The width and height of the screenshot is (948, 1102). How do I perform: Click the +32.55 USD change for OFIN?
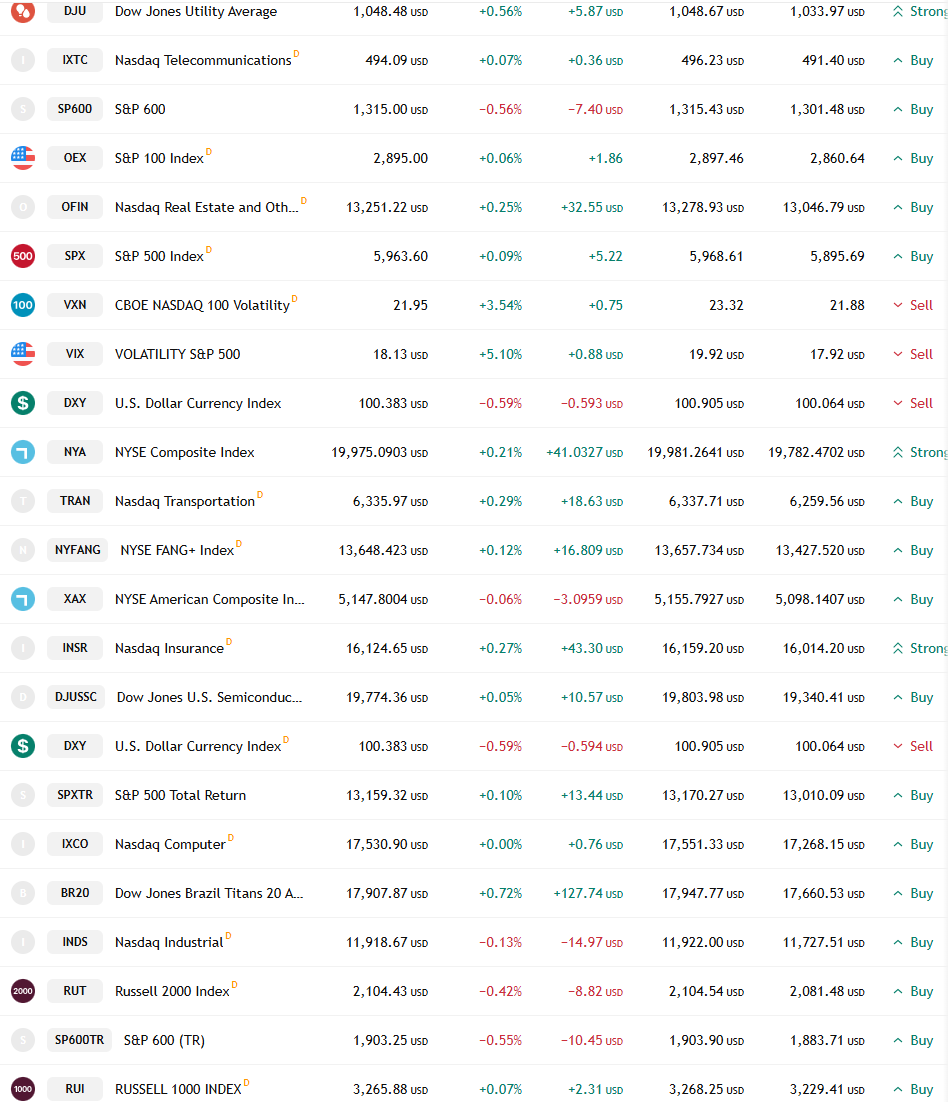pyautogui.click(x=592, y=207)
